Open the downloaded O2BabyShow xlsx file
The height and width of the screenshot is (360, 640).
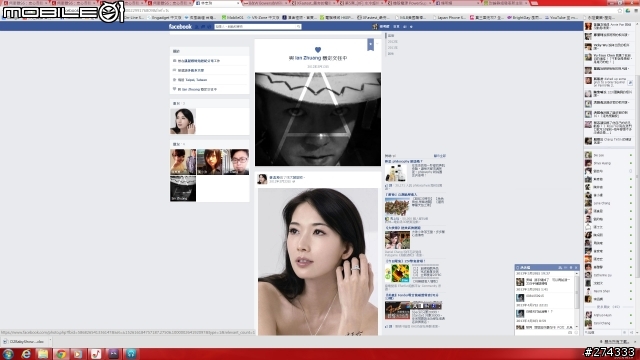tap(24, 342)
